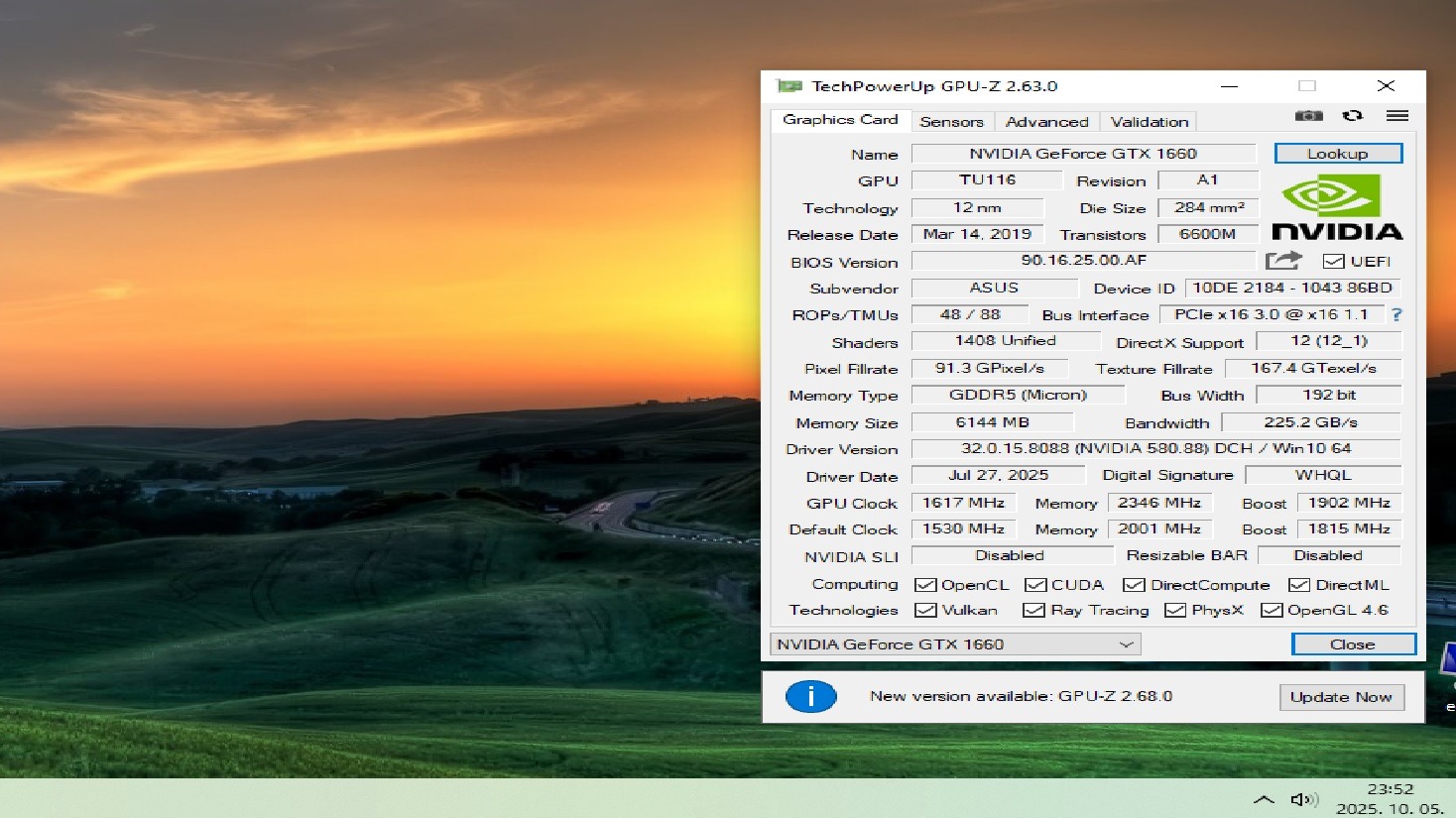Switch to the Sensors tab
This screenshot has height=818, width=1456.
click(951, 122)
